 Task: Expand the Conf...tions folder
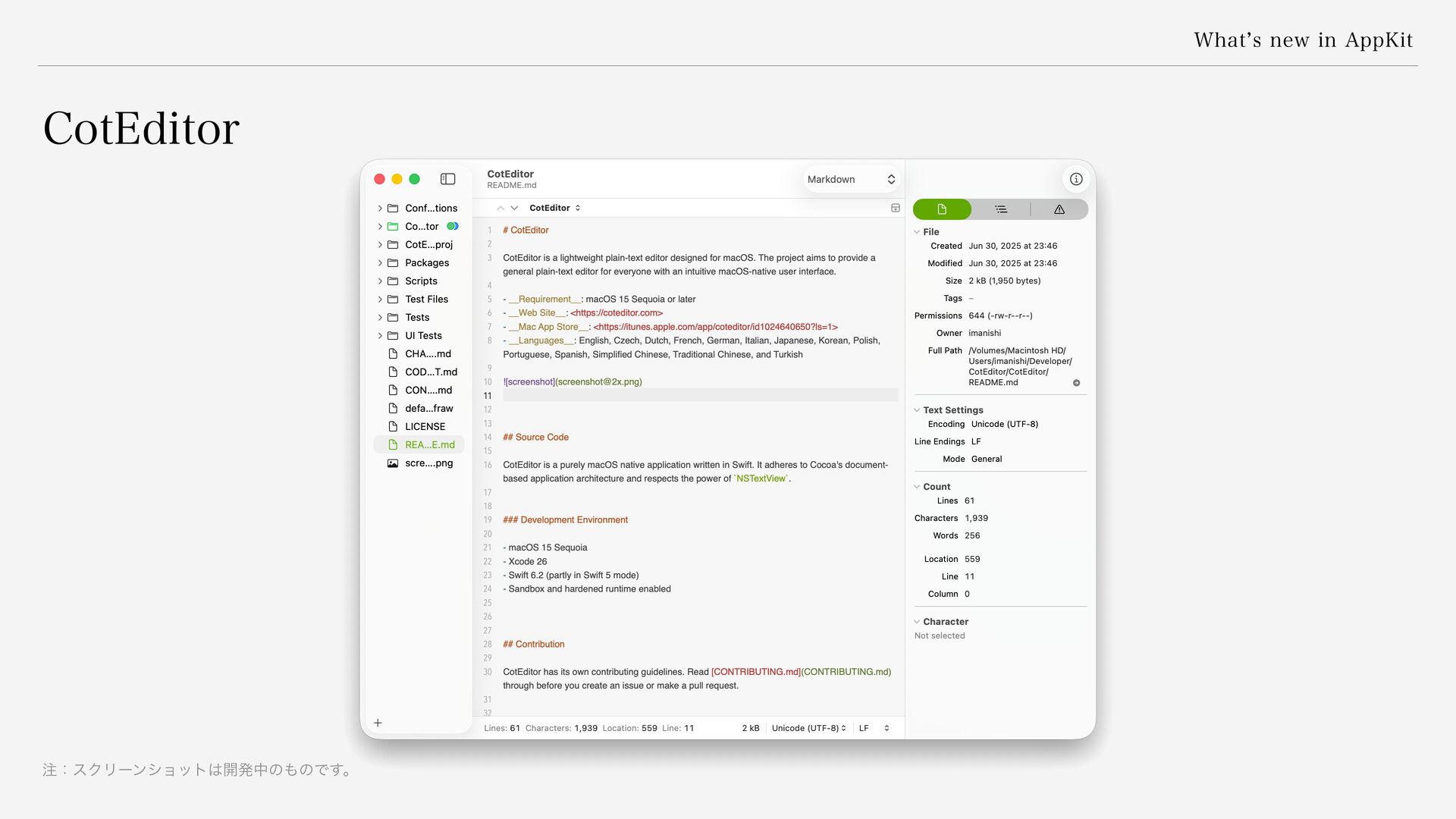coord(380,208)
